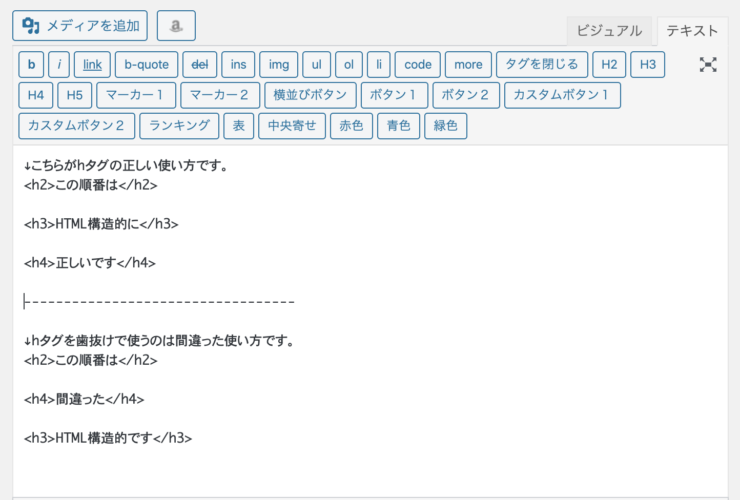Insert heading with H2 button
The image size is (740, 500).
point(609,65)
